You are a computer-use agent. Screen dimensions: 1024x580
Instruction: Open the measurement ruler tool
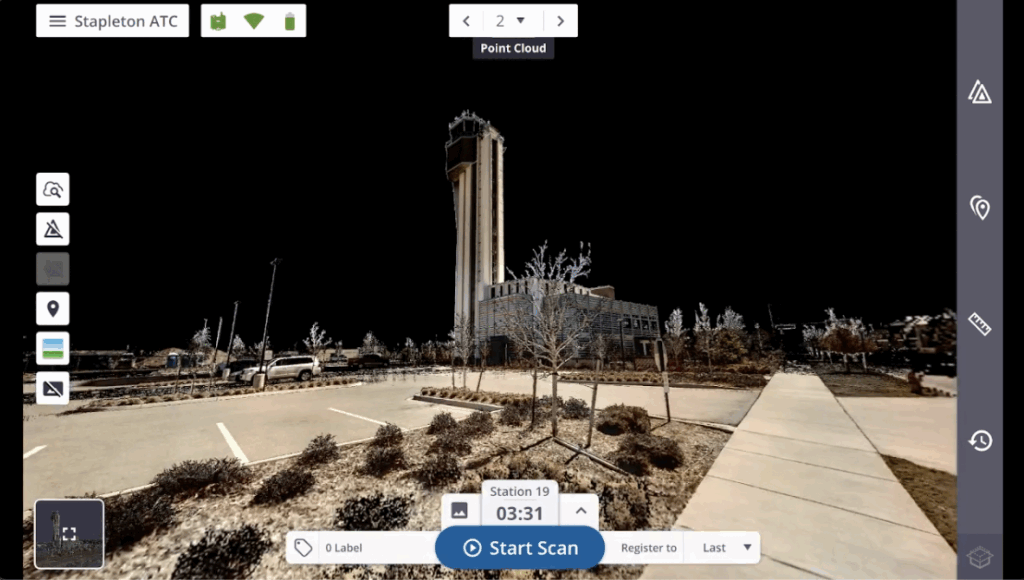(x=978, y=325)
